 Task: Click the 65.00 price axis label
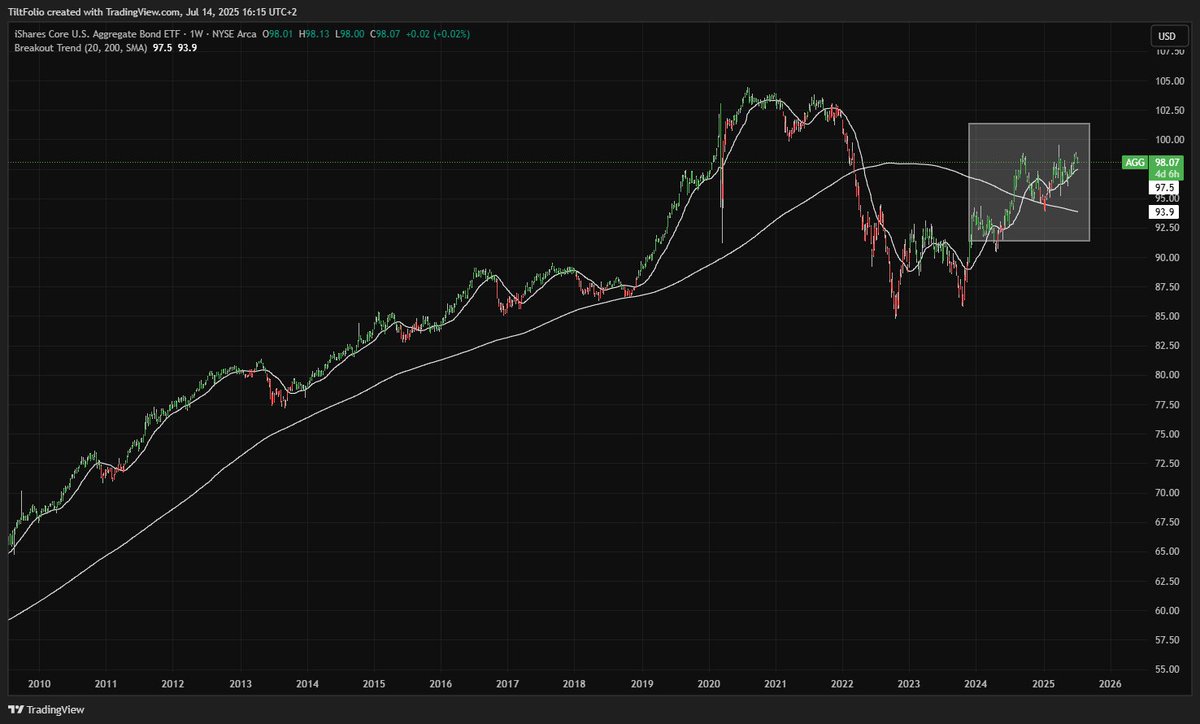tap(1167, 552)
